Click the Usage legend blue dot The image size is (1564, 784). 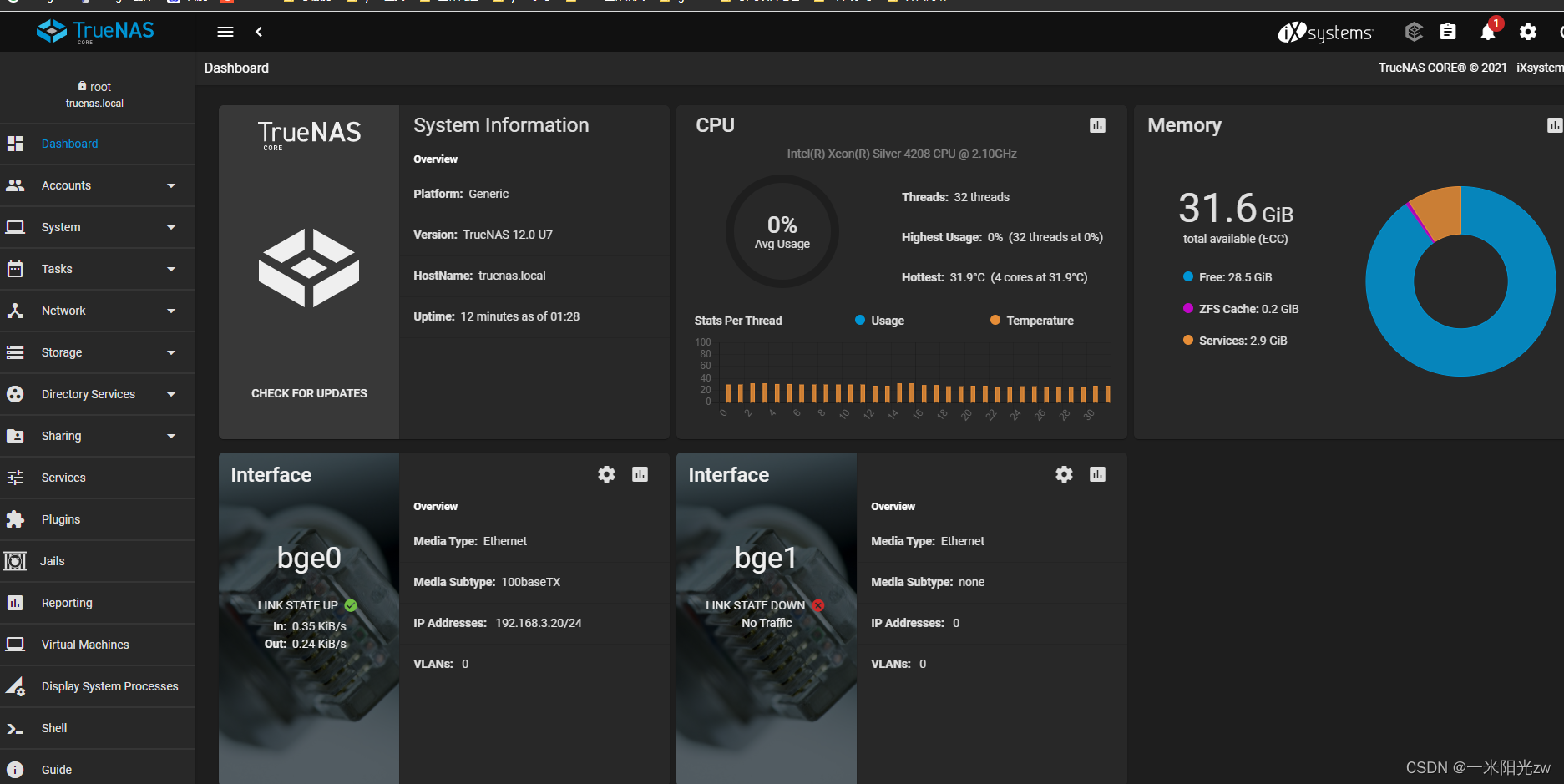(860, 320)
